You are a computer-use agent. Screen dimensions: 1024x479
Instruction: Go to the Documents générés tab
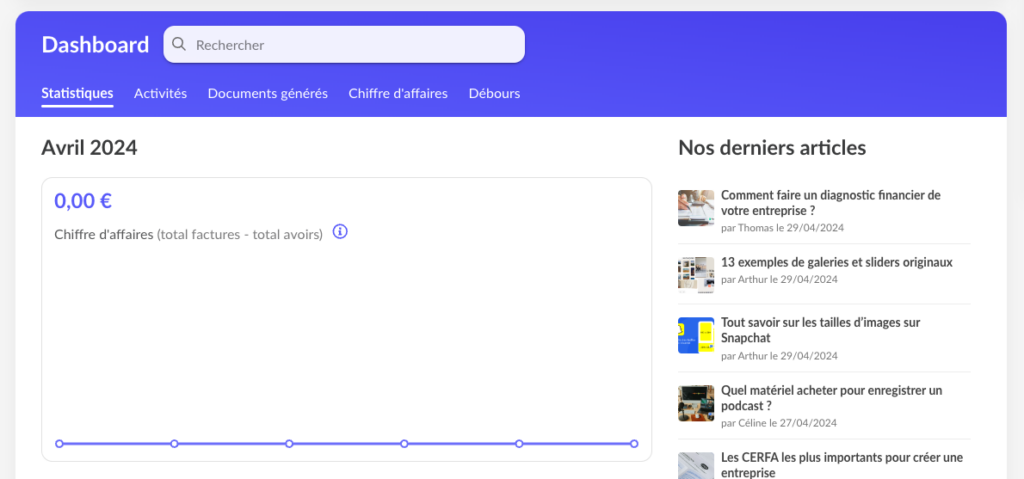[x=267, y=93]
